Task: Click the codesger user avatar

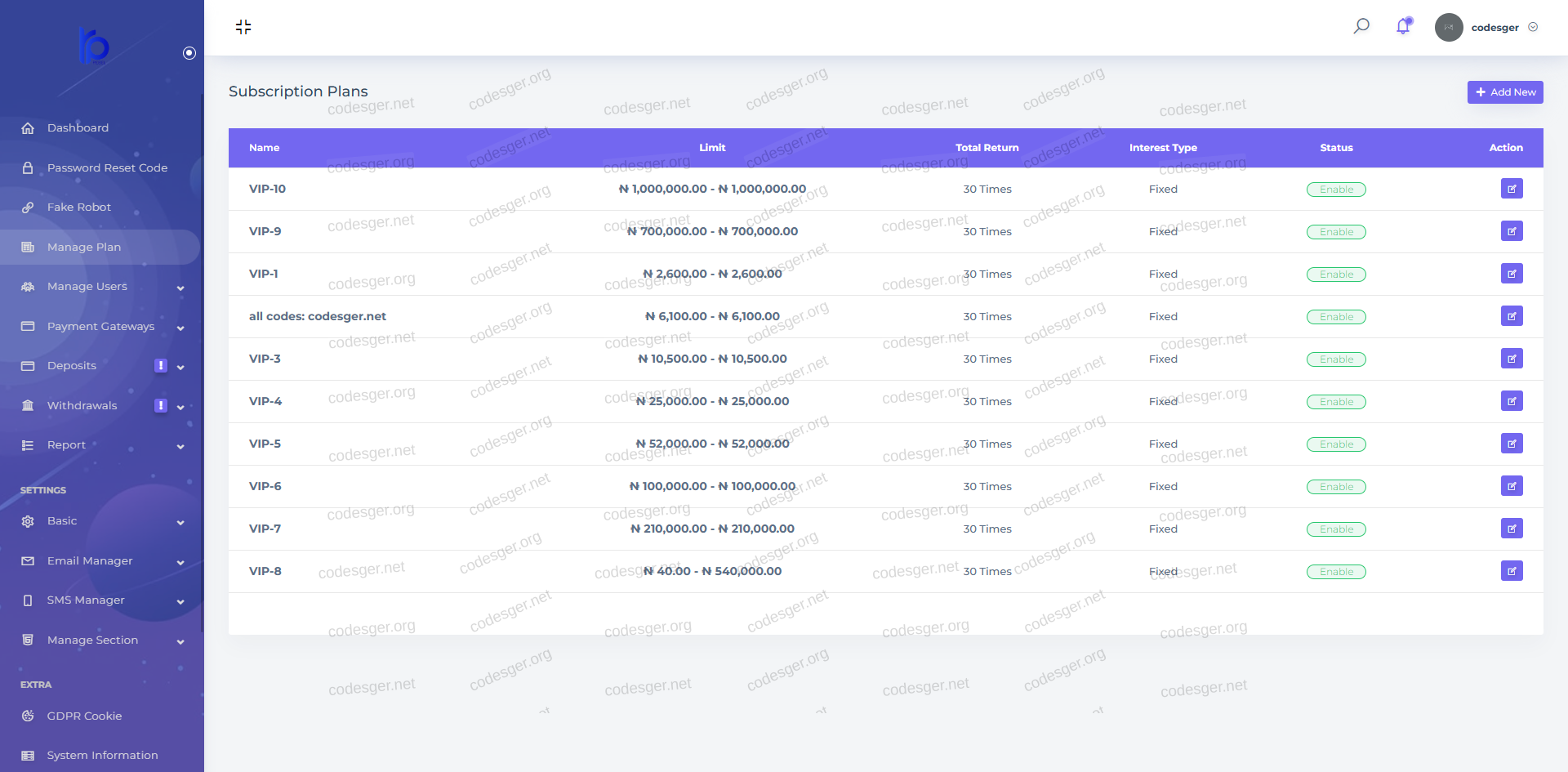Action: [x=1449, y=27]
